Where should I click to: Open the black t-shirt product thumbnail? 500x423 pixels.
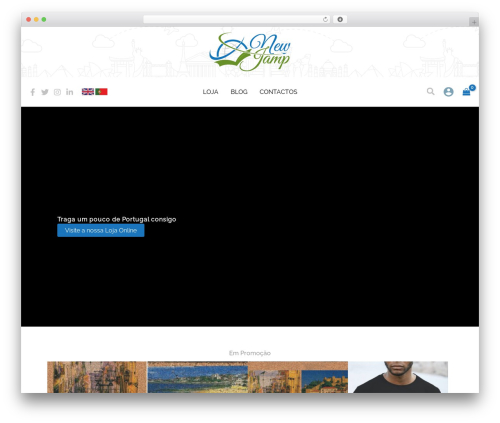398,377
